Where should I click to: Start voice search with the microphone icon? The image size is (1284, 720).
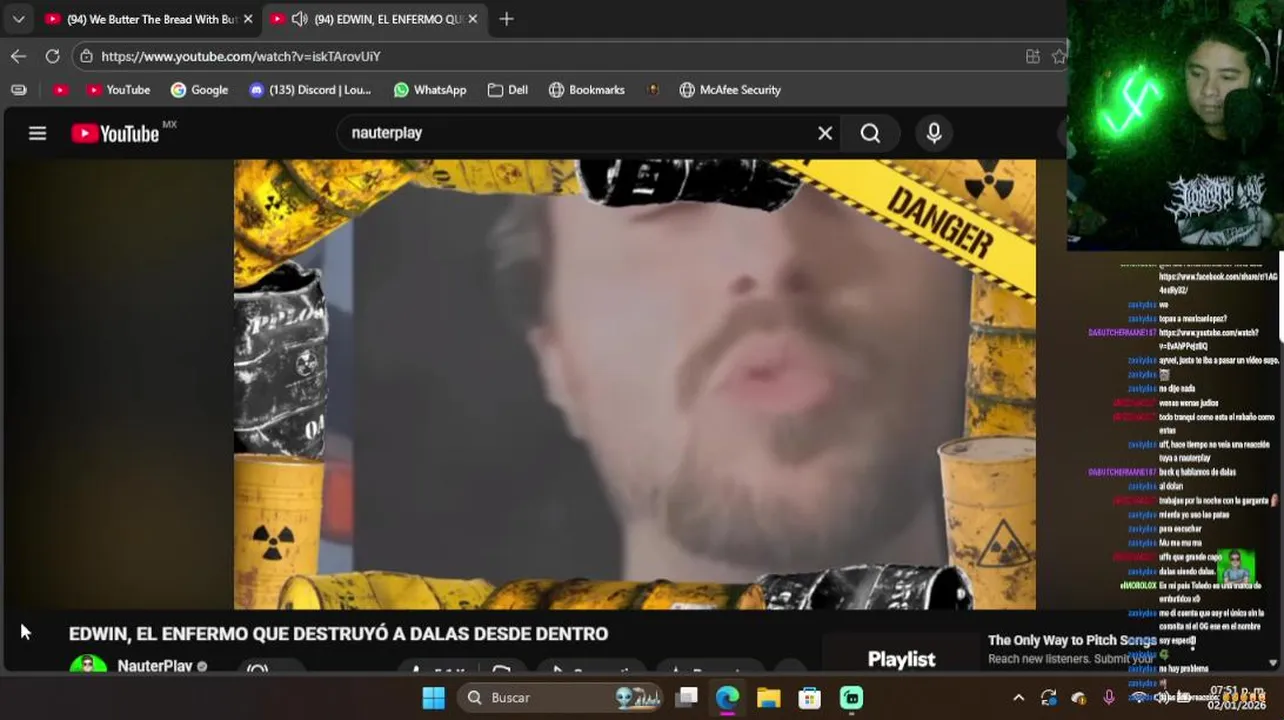pos(934,133)
